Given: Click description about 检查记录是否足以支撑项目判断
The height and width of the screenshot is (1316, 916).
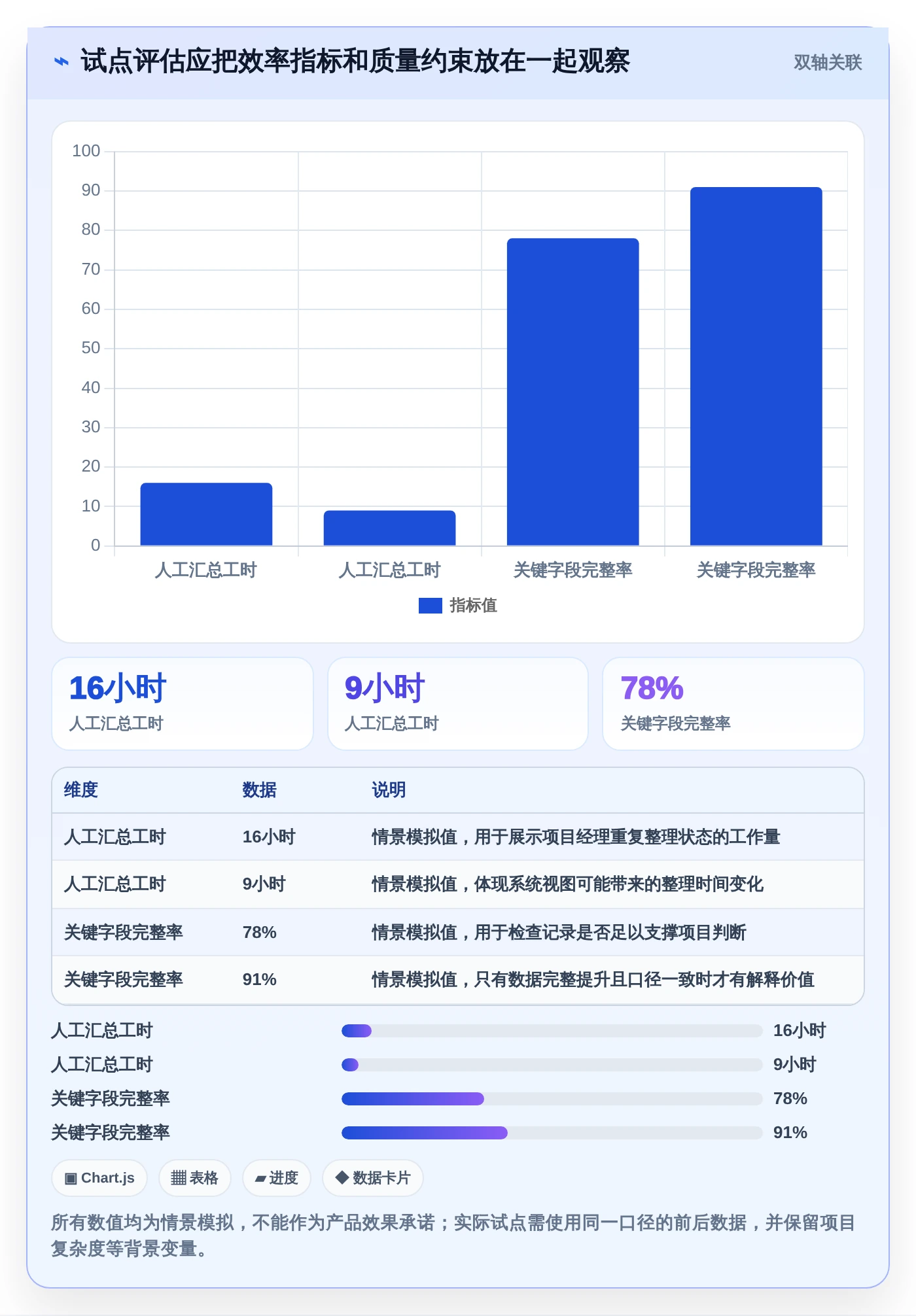Looking at the screenshot, I should [x=559, y=932].
